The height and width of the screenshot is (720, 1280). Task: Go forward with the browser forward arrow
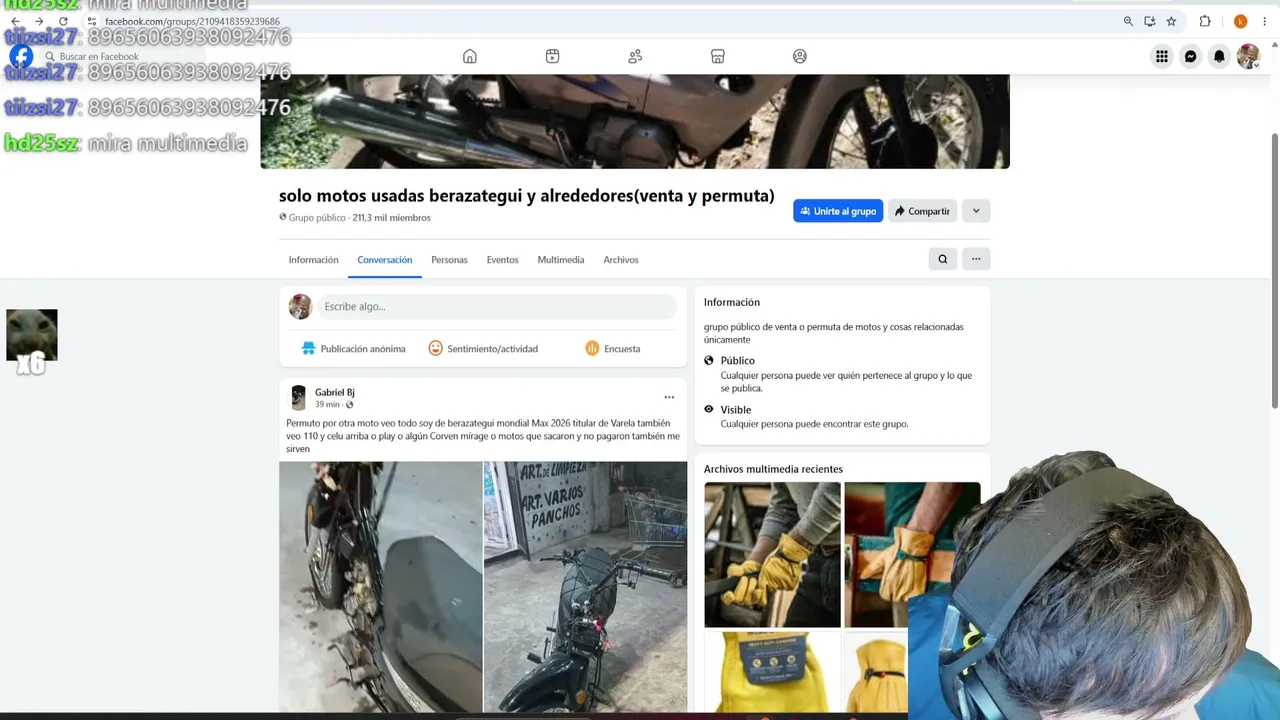39,21
